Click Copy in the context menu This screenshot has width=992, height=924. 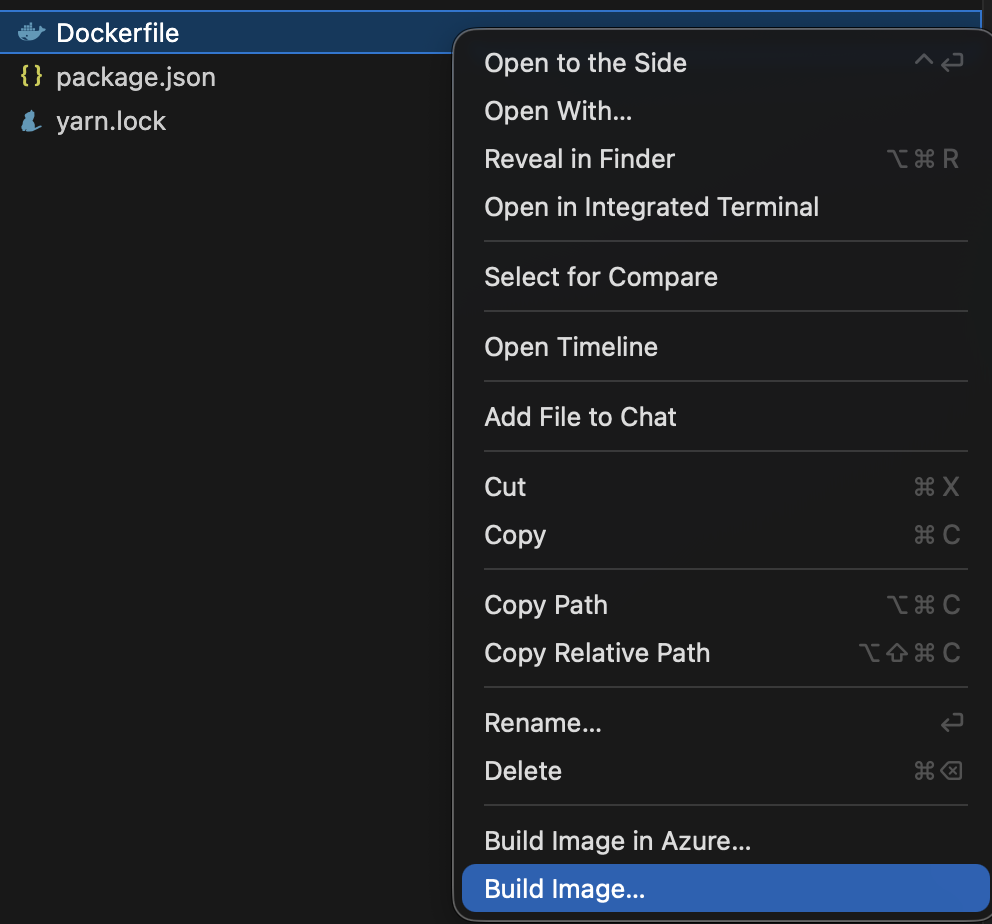point(515,535)
